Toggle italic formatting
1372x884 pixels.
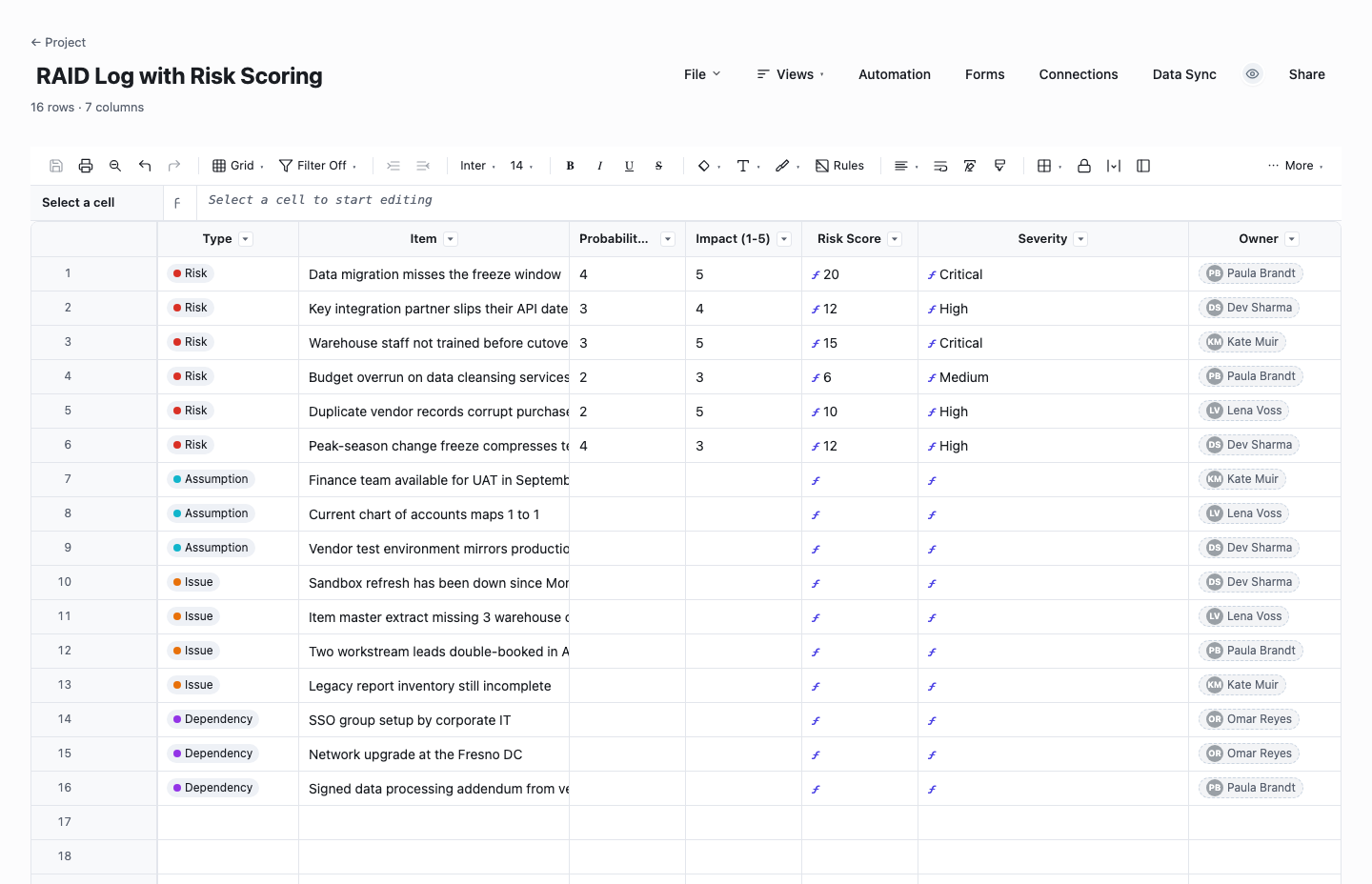pyautogui.click(x=599, y=166)
